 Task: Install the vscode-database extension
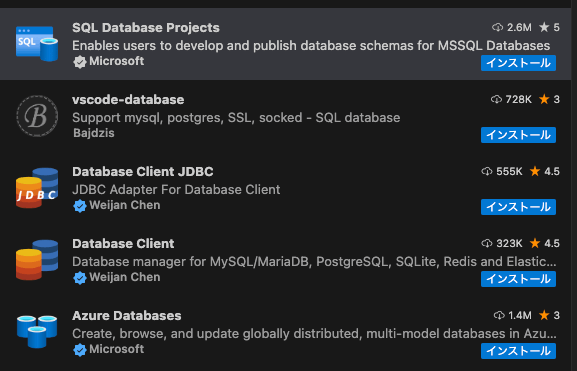[518, 135]
